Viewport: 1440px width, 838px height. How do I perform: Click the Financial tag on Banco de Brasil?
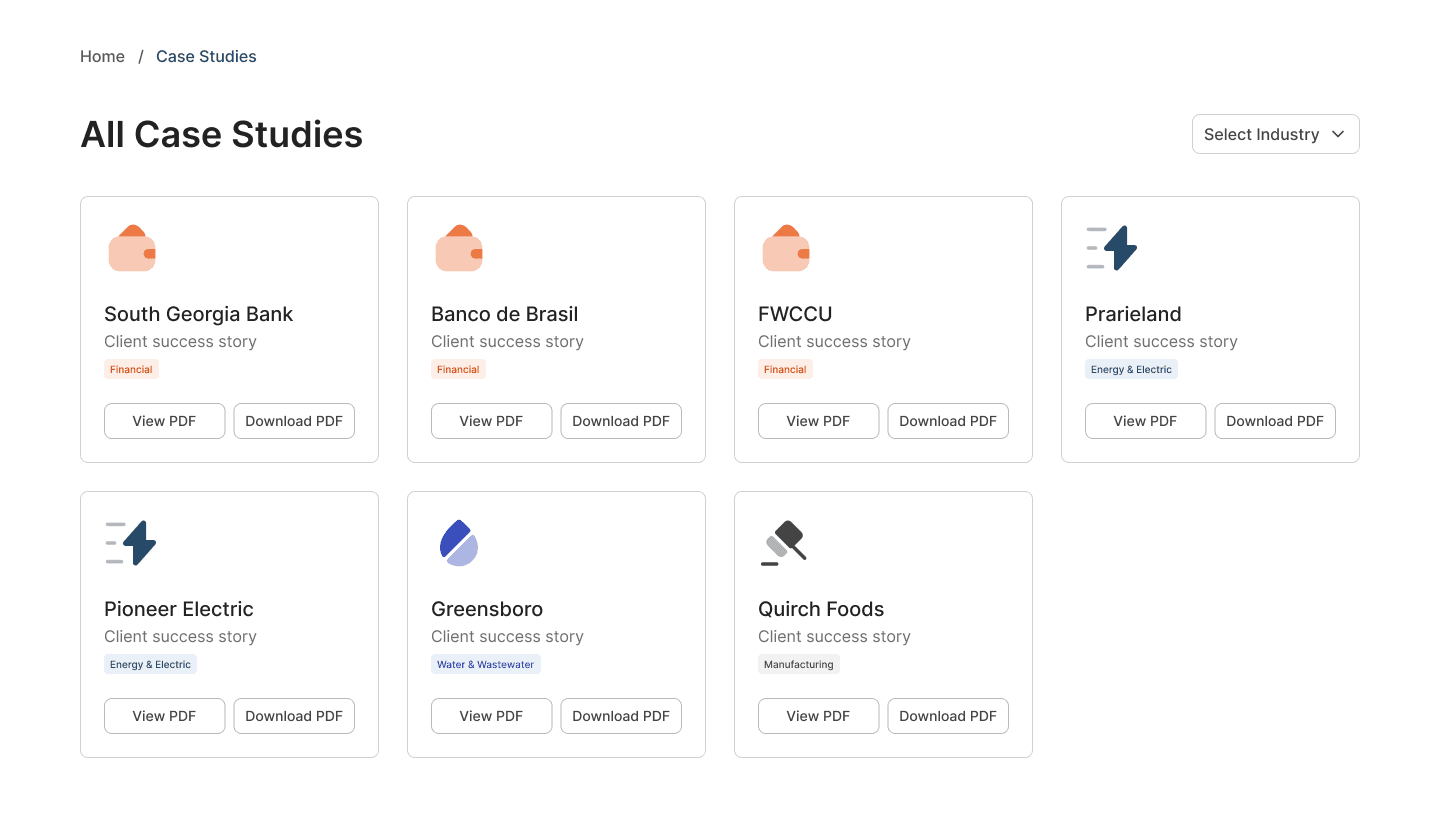[458, 369]
